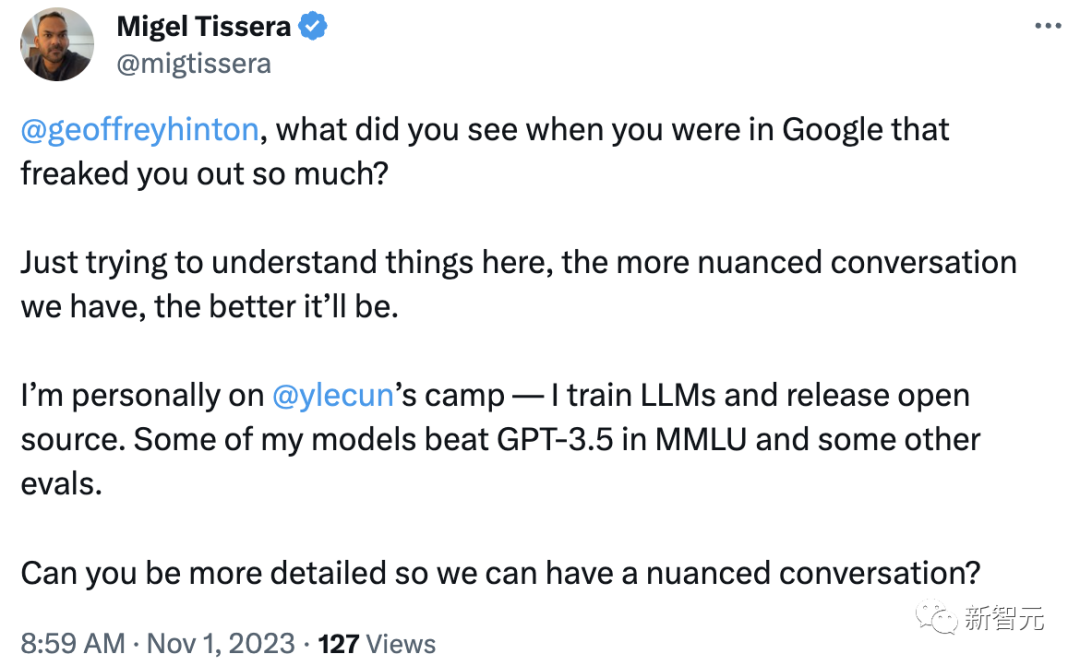
Task: Click the 'Just trying to understand things' paragraph
Action: [x=518, y=262]
